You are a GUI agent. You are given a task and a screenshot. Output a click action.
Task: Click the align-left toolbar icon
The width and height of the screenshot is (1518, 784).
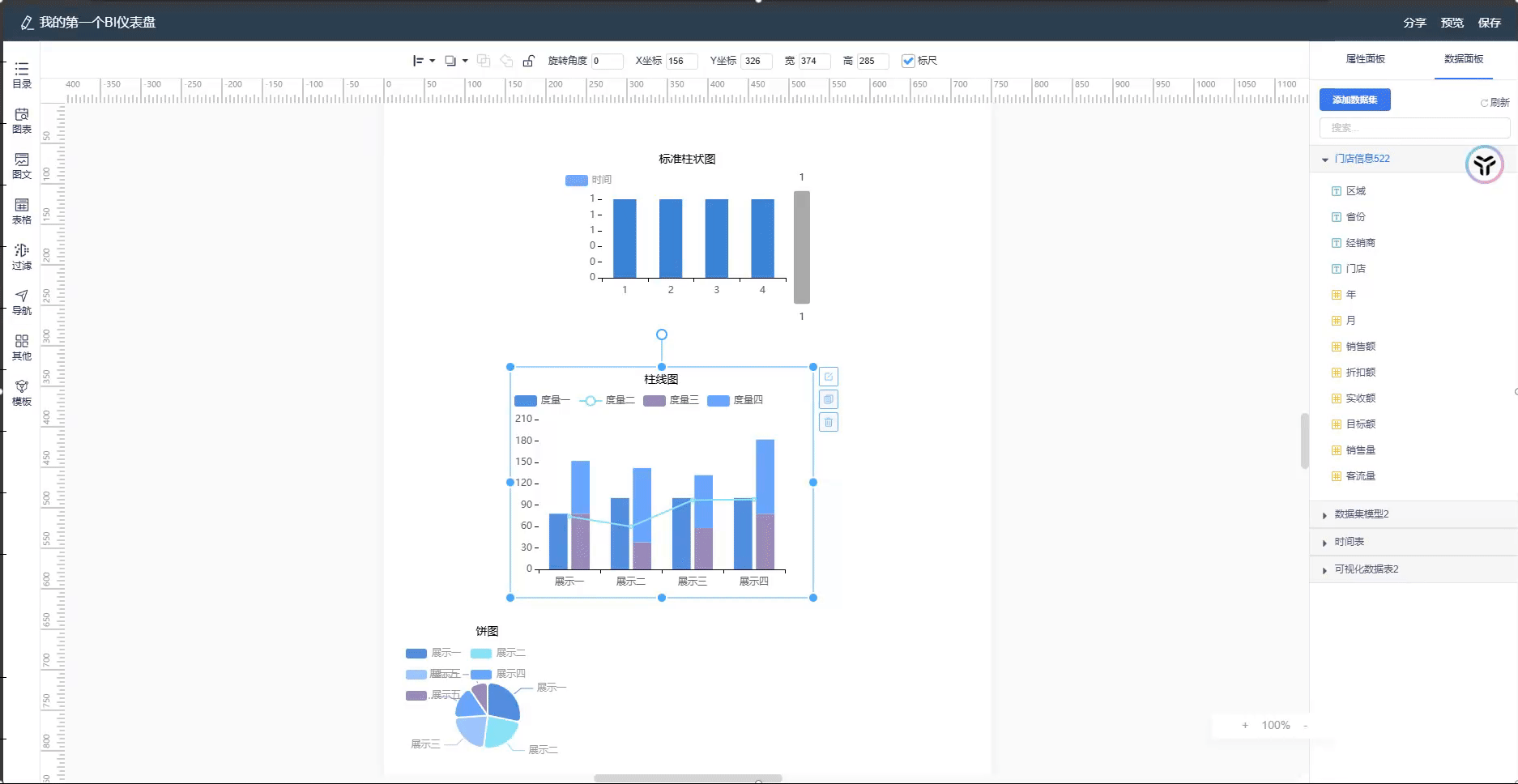coord(418,61)
